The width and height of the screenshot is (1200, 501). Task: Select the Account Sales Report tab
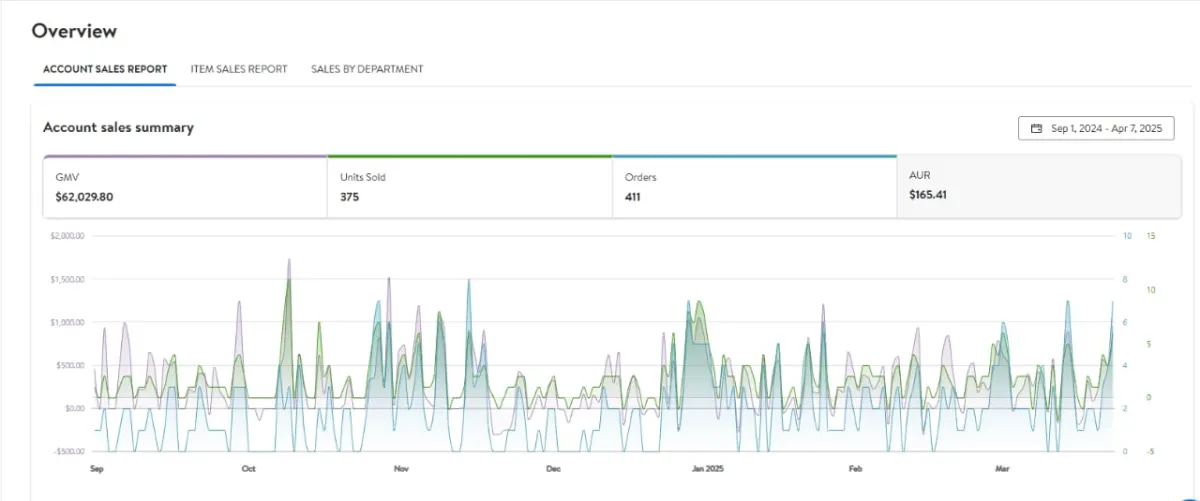click(x=105, y=69)
